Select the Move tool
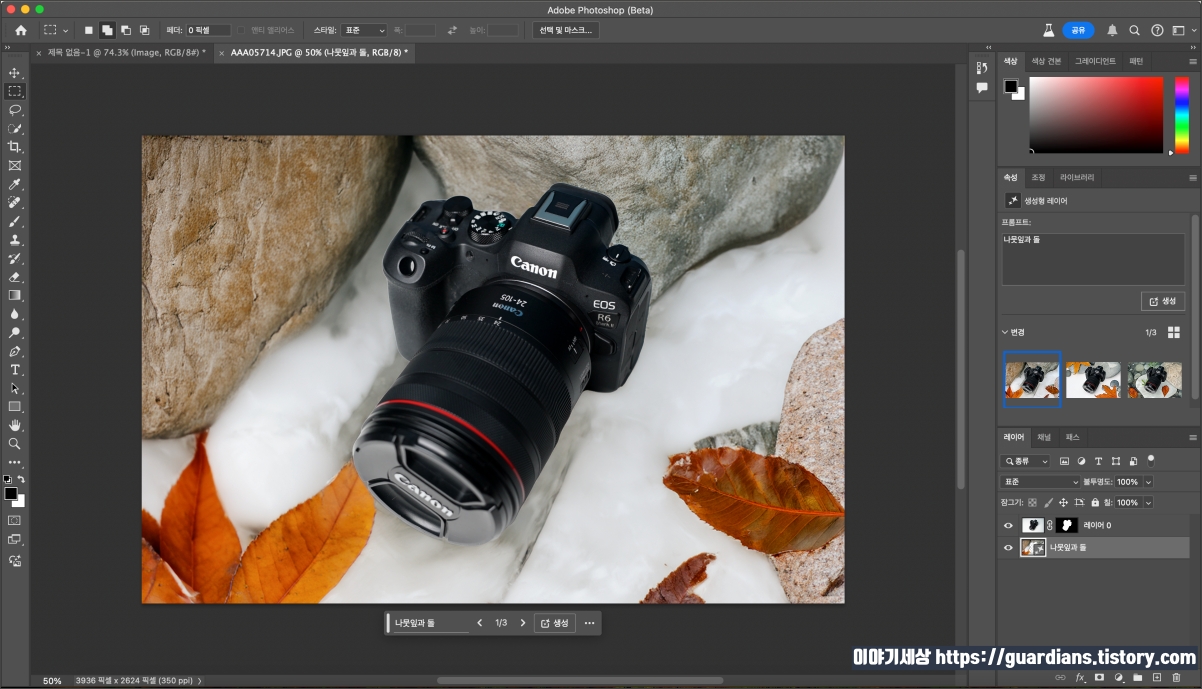This screenshot has width=1202, height=689. [x=14, y=73]
